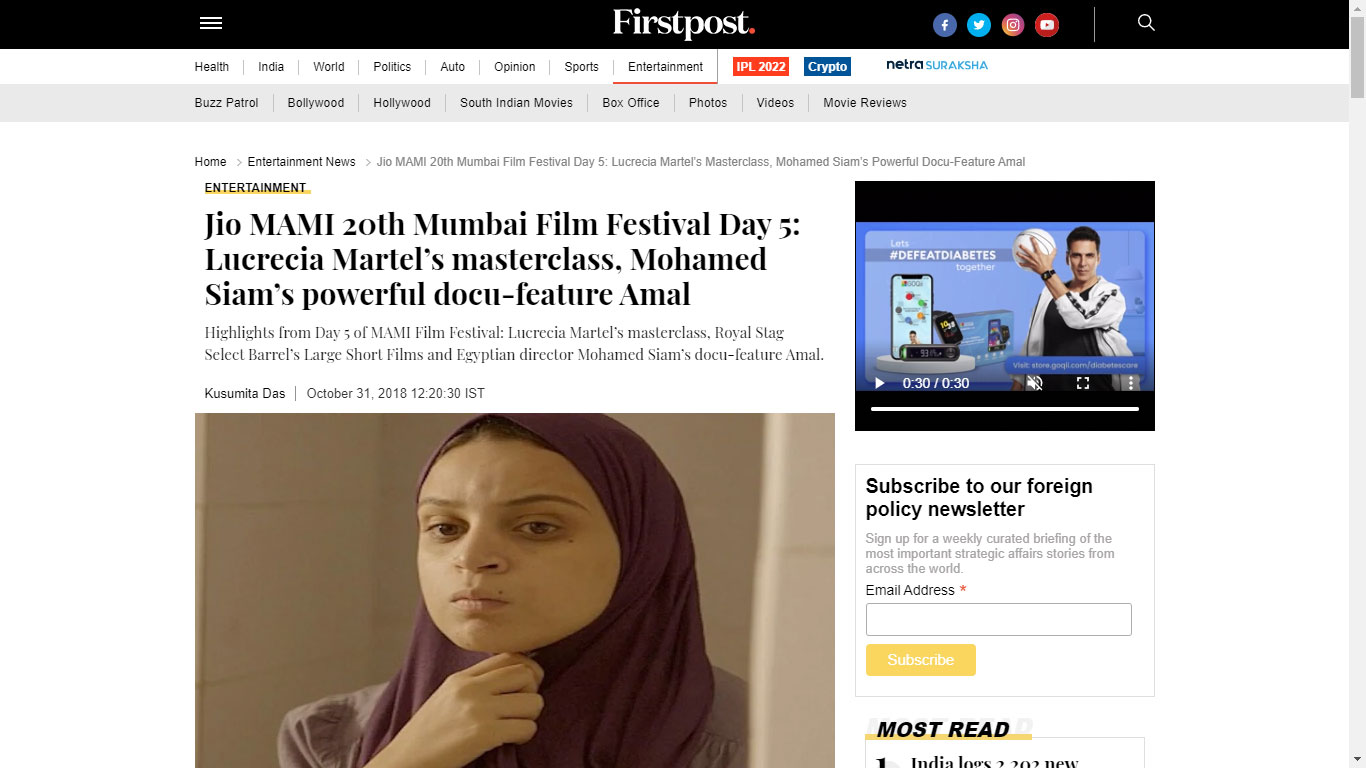
Task: Unmute the video ad
Action: pos(1035,383)
